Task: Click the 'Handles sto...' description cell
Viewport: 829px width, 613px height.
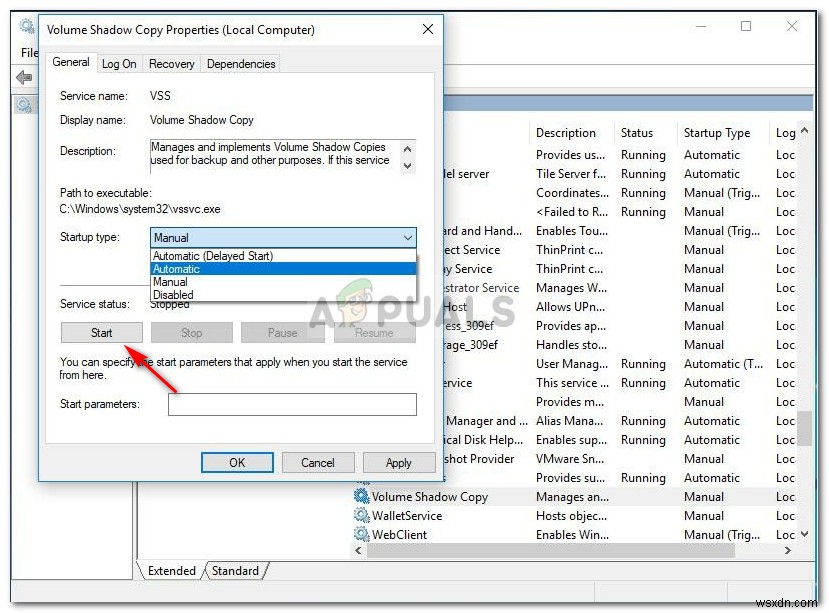Action: pyautogui.click(x=571, y=345)
